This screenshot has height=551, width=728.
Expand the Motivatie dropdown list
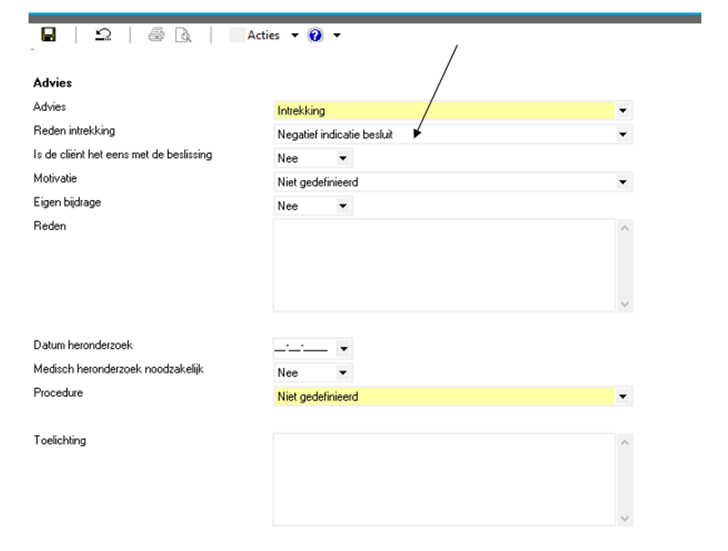[x=623, y=182]
